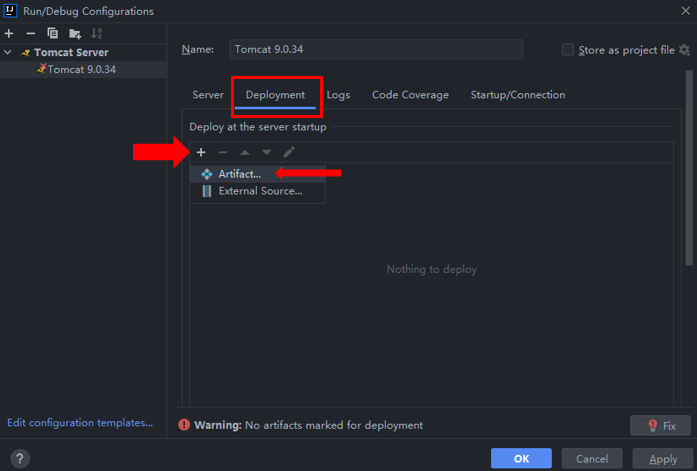697x471 pixels.
Task: Click the Apply button
Action: 663,459
